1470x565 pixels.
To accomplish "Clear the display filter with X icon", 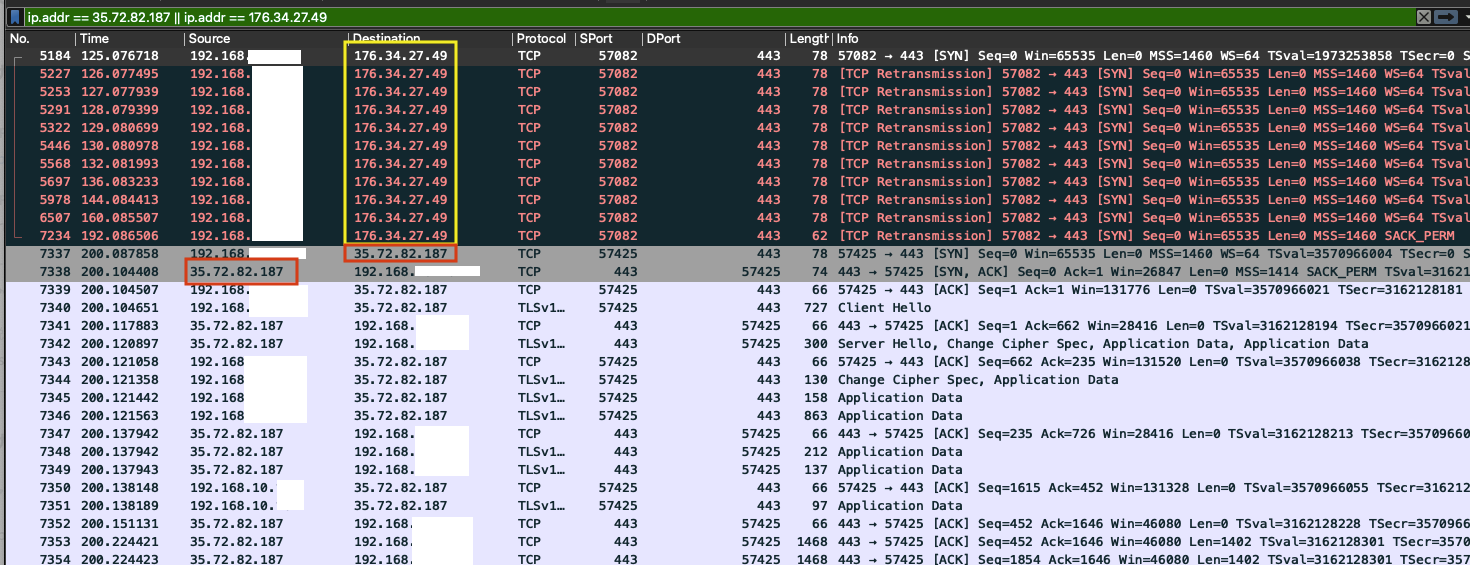I will [x=1423, y=18].
